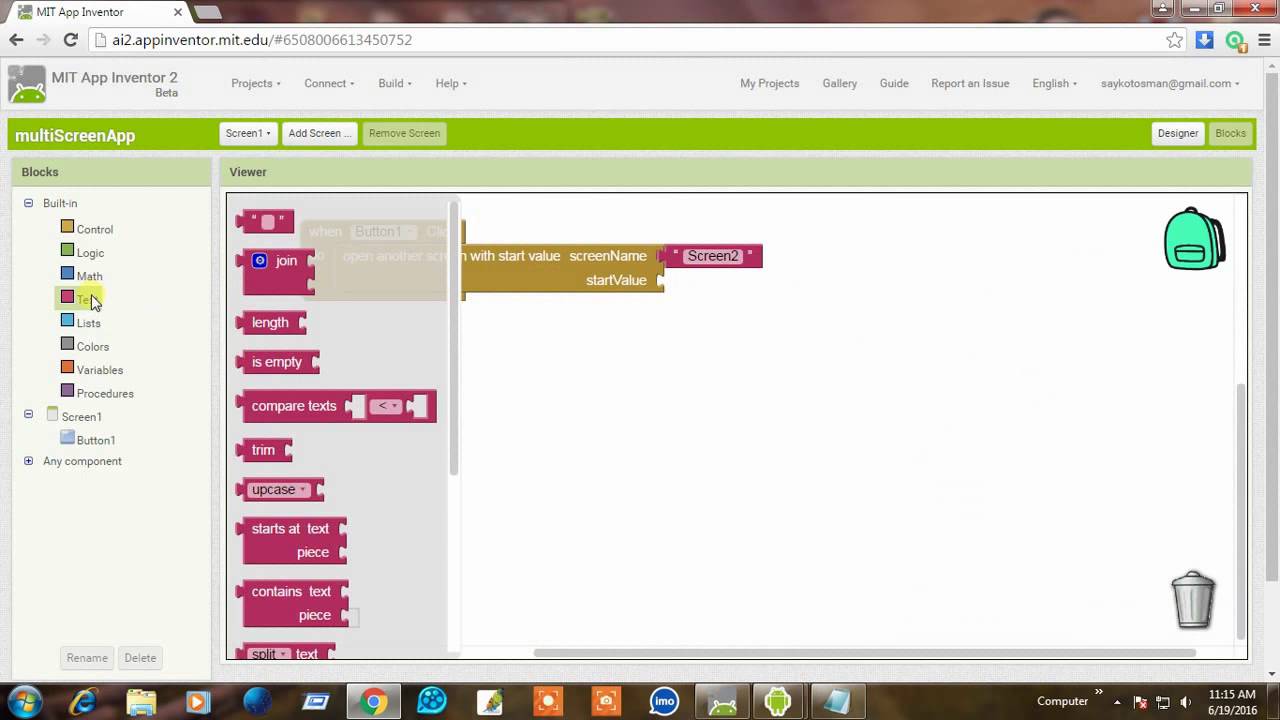Click the Delete button in Blocks panel
Screen dimensions: 1280x720
coord(140,657)
